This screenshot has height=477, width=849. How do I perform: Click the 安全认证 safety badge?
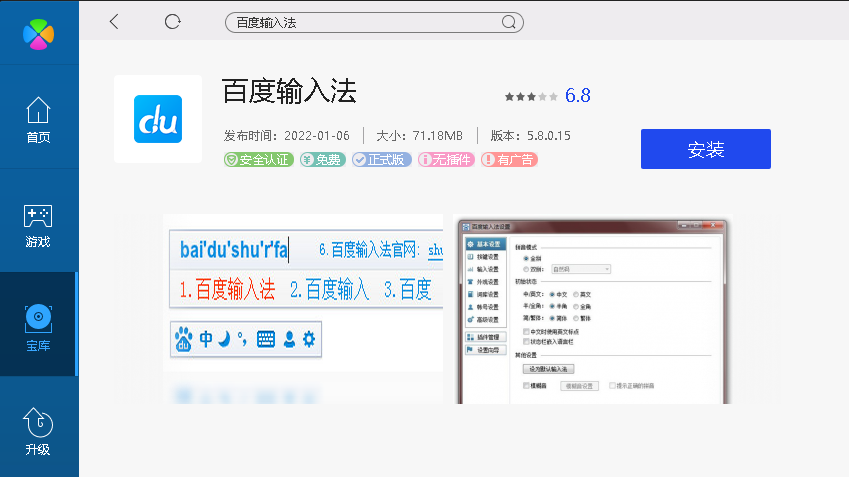(x=259, y=160)
